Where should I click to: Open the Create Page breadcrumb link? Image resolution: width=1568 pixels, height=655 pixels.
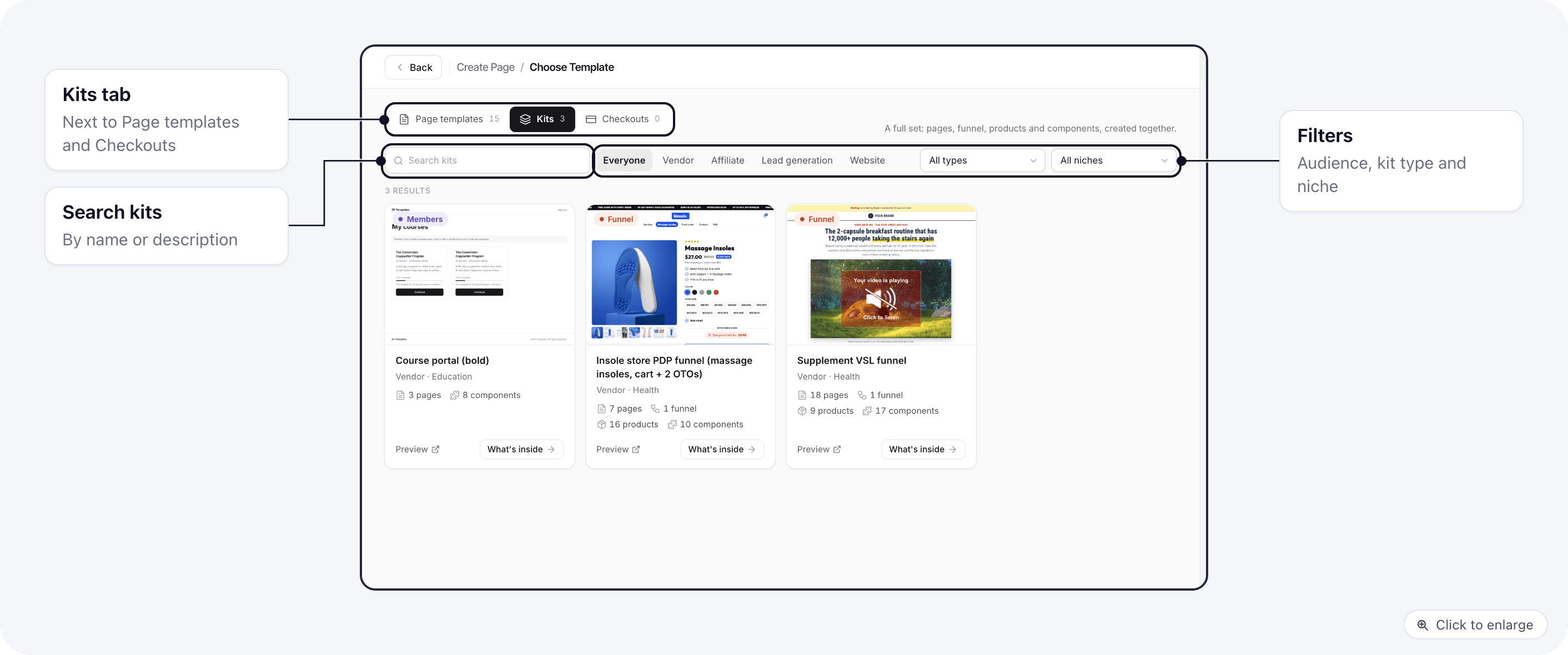tap(485, 68)
